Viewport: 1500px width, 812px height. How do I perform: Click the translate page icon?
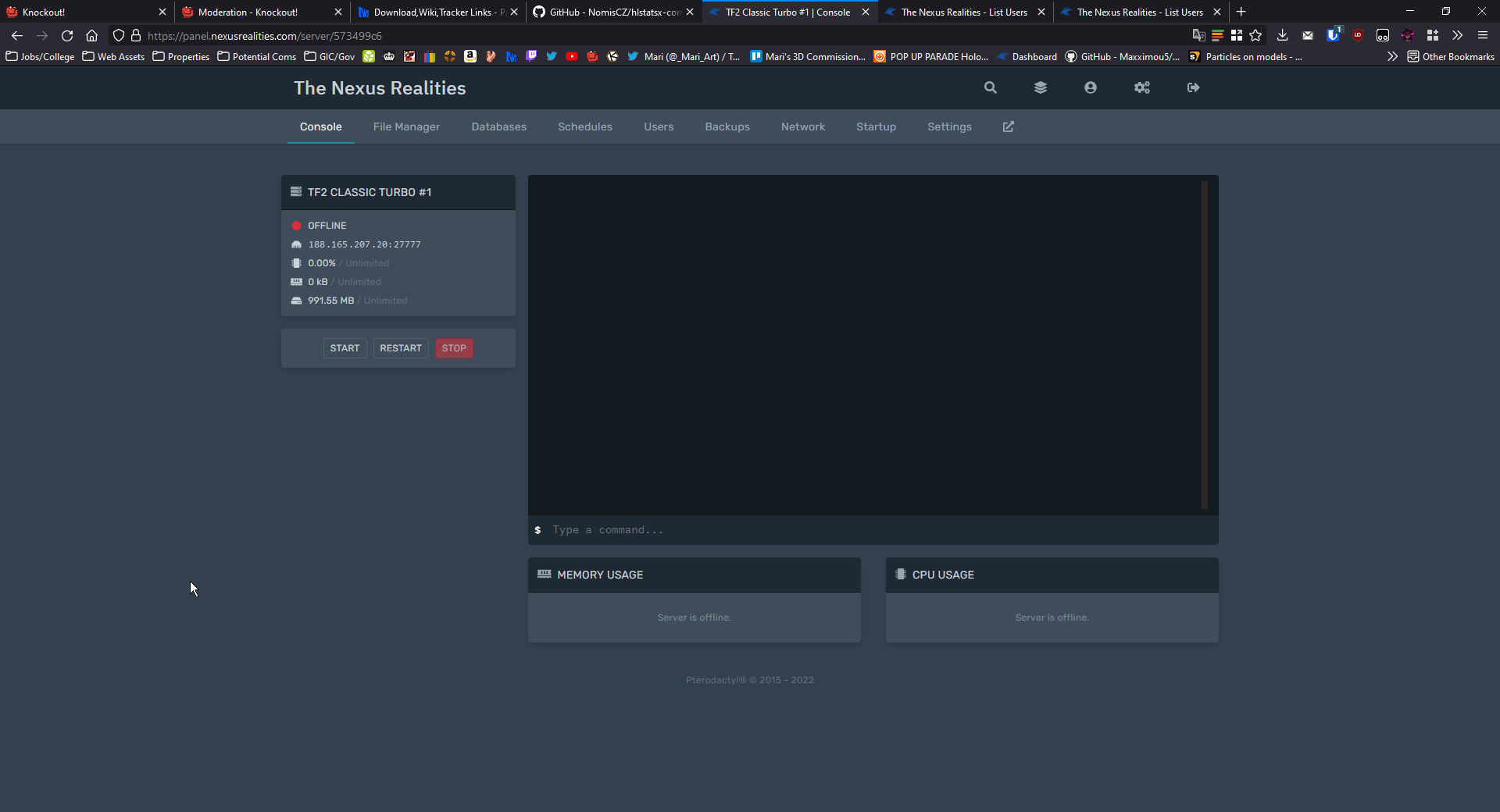(1198, 35)
